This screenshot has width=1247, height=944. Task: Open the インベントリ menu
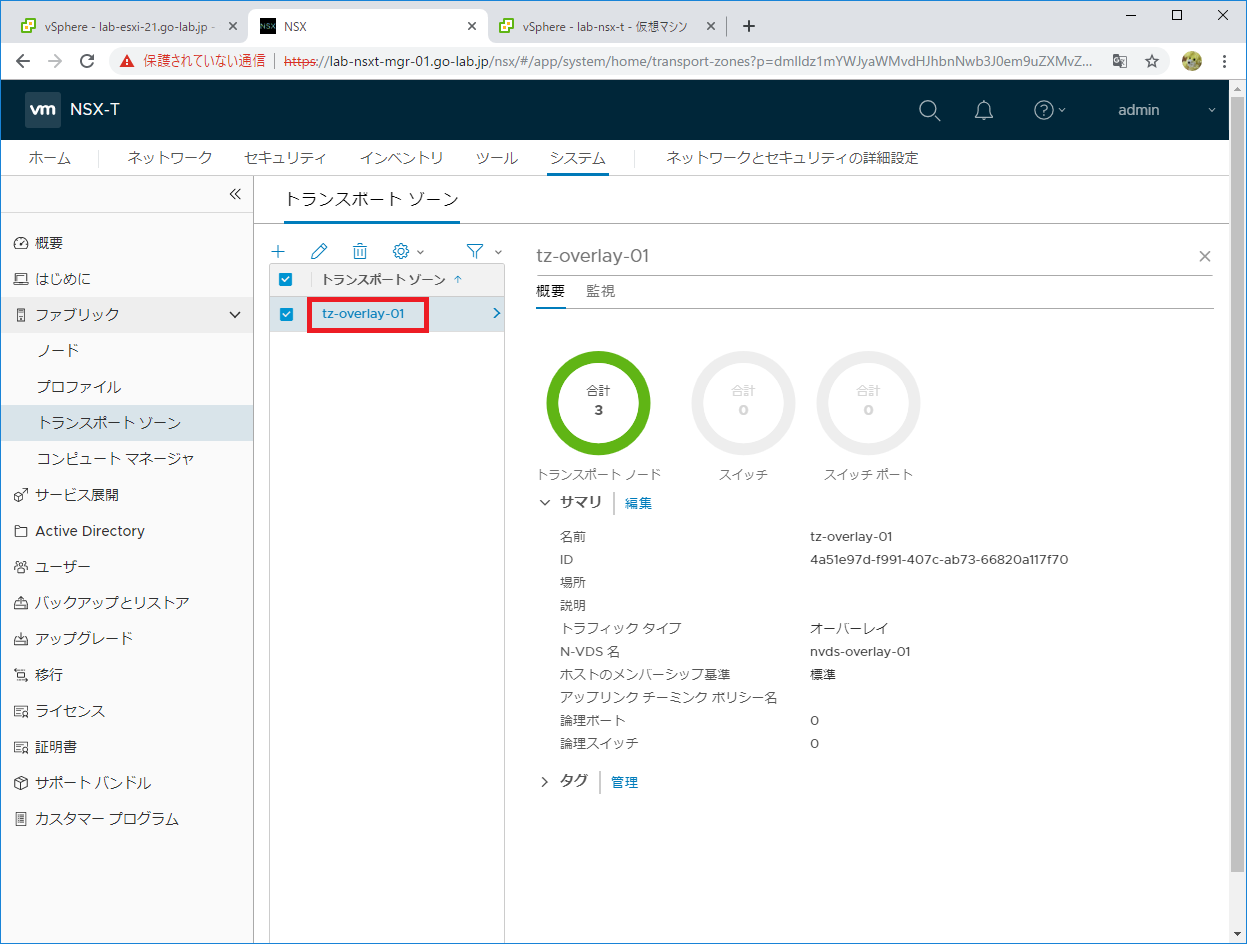[x=401, y=158]
